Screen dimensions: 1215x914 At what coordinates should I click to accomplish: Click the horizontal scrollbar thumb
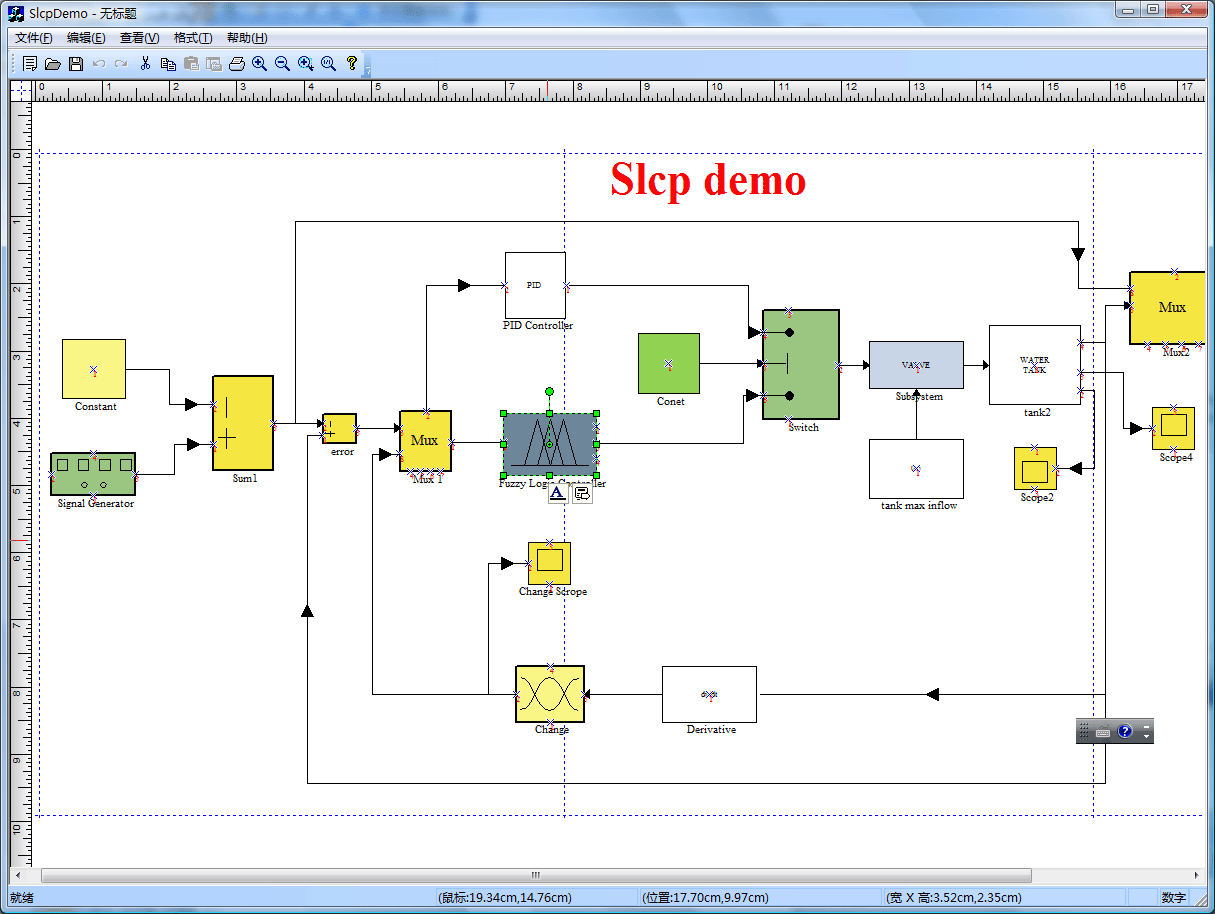pyautogui.click(x=536, y=875)
